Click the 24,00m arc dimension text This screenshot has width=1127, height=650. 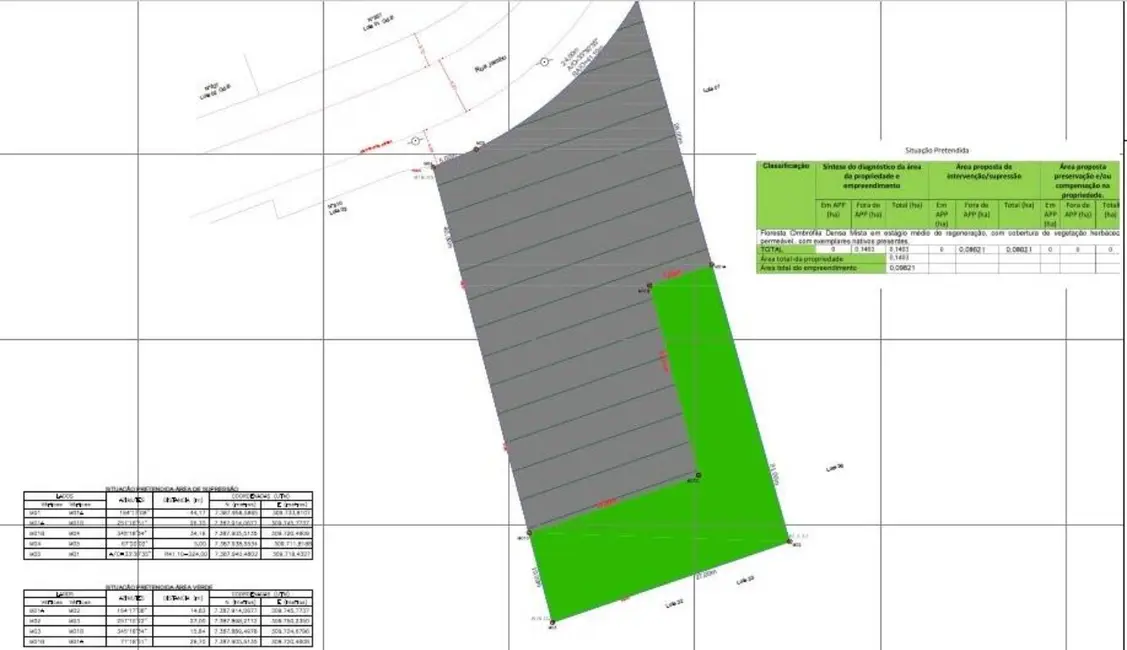point(570,61)
